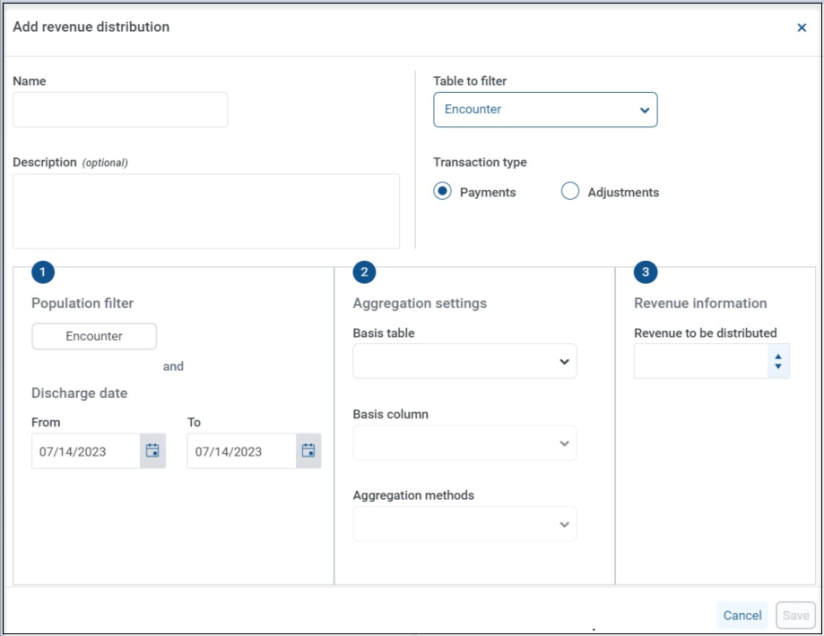This screenshot has height=636, width=824.
Task: Expand the Basis table dropdown
Action: (465, 362)
